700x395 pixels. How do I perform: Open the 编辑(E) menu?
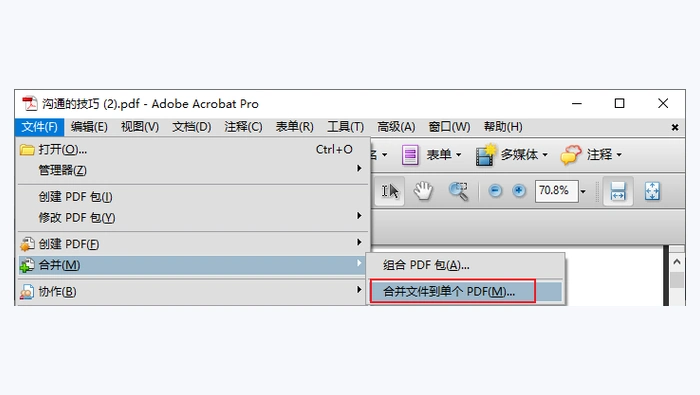[x=89, y=127]
